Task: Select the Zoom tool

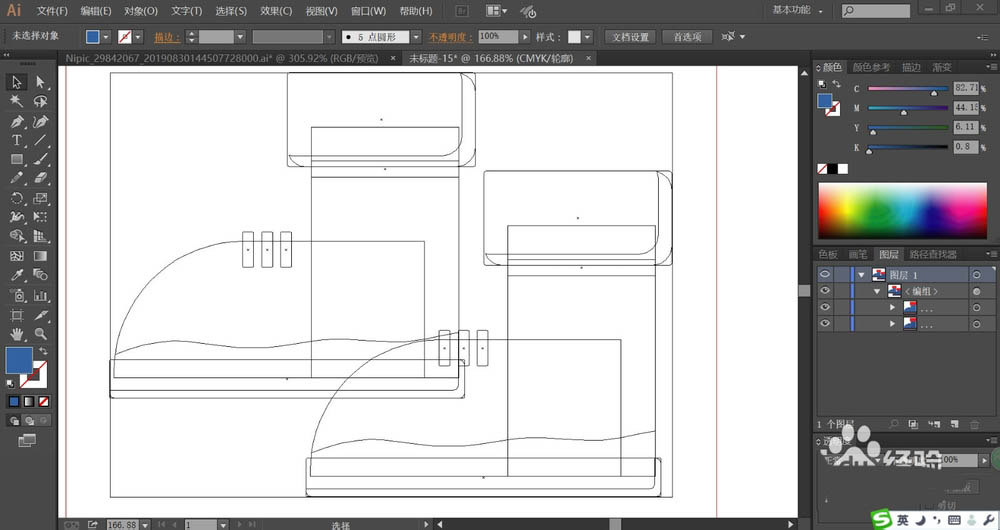Action: click(x=40, y=333)
